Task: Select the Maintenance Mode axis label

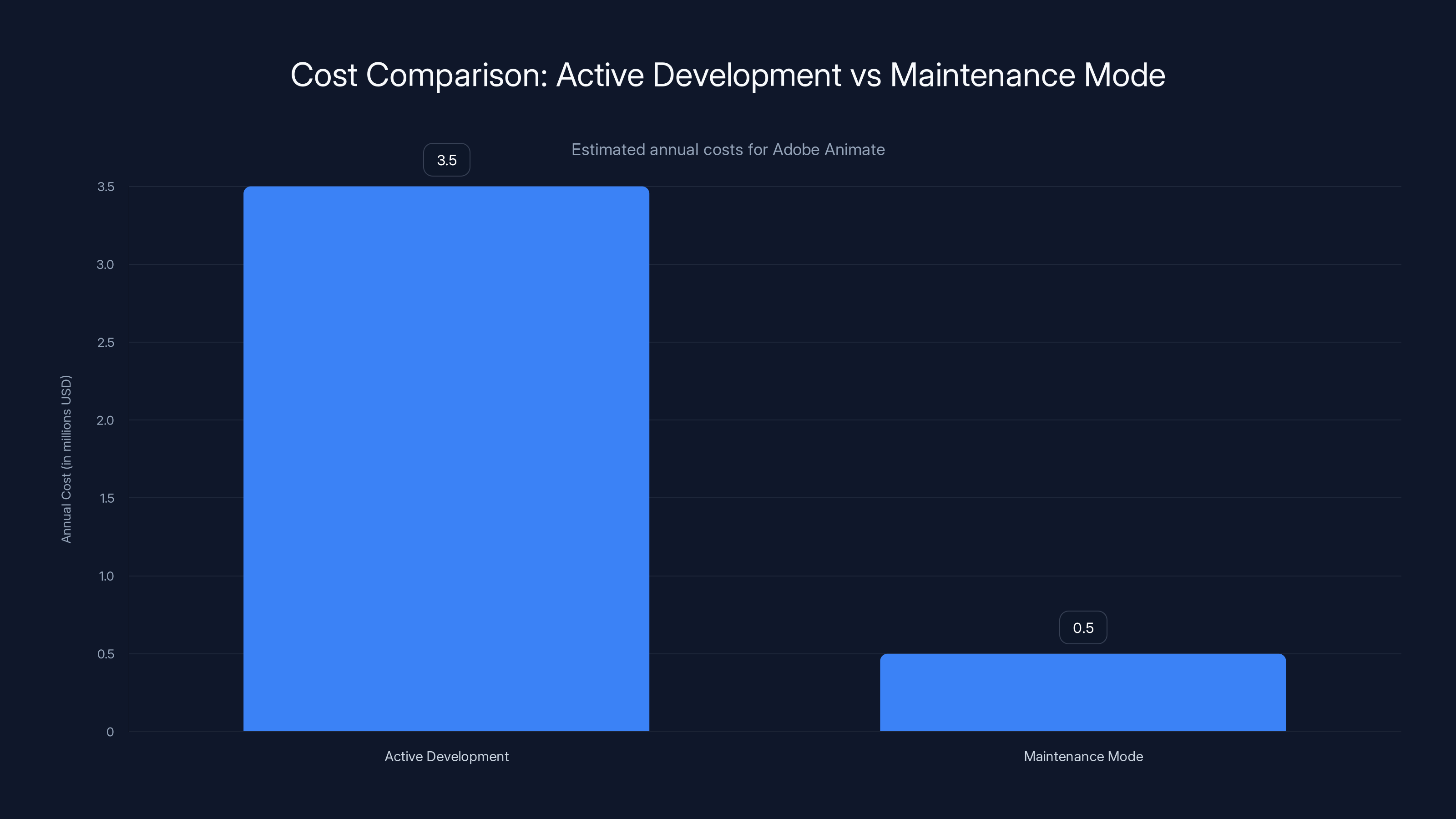Action: 1083,756
